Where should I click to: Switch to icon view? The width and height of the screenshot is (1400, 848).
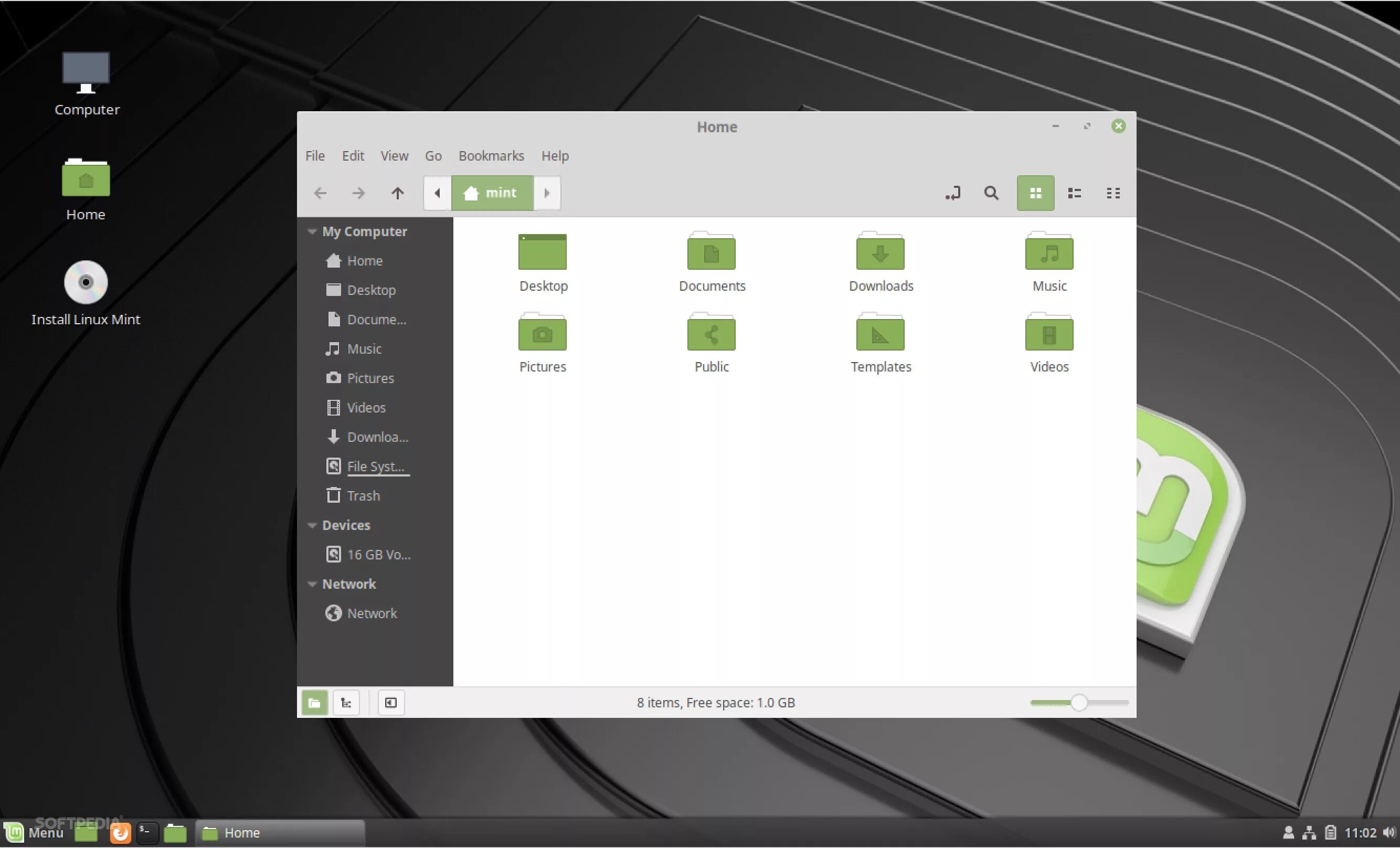1035,193
